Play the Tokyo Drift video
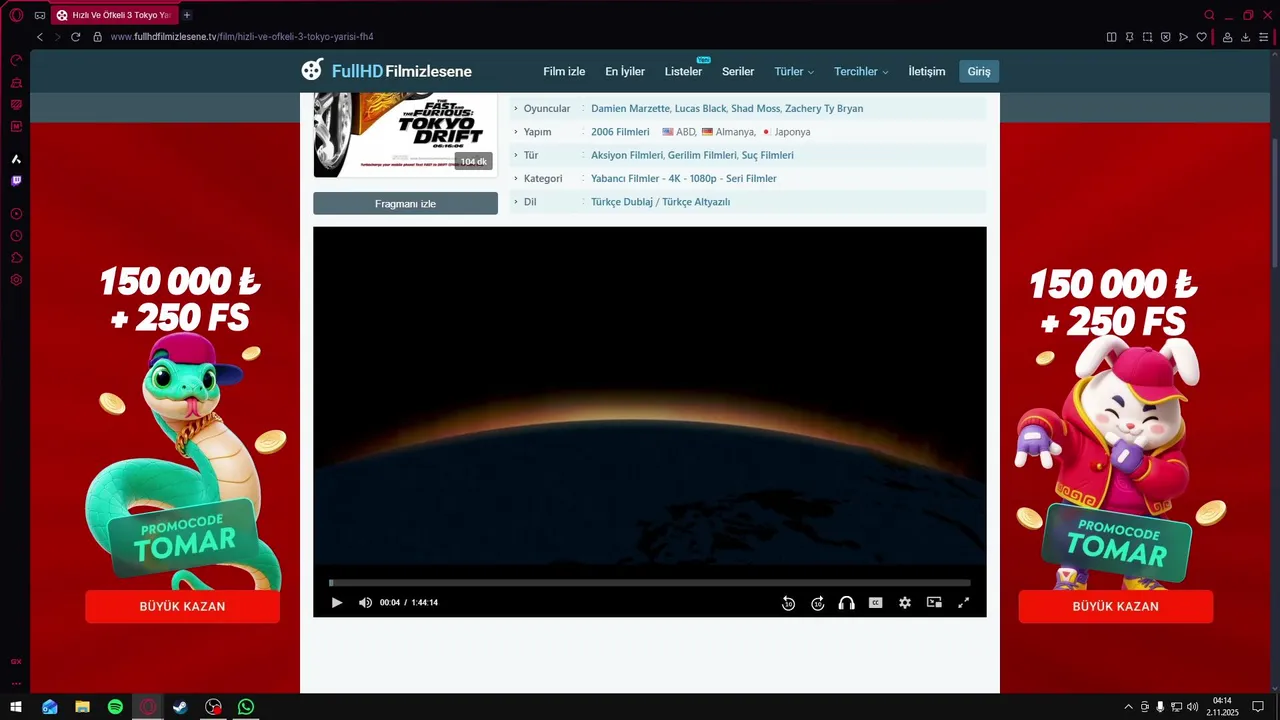The width and height of the screenshot is (1280, 720). pyautogui.click(x=337, y=603)
